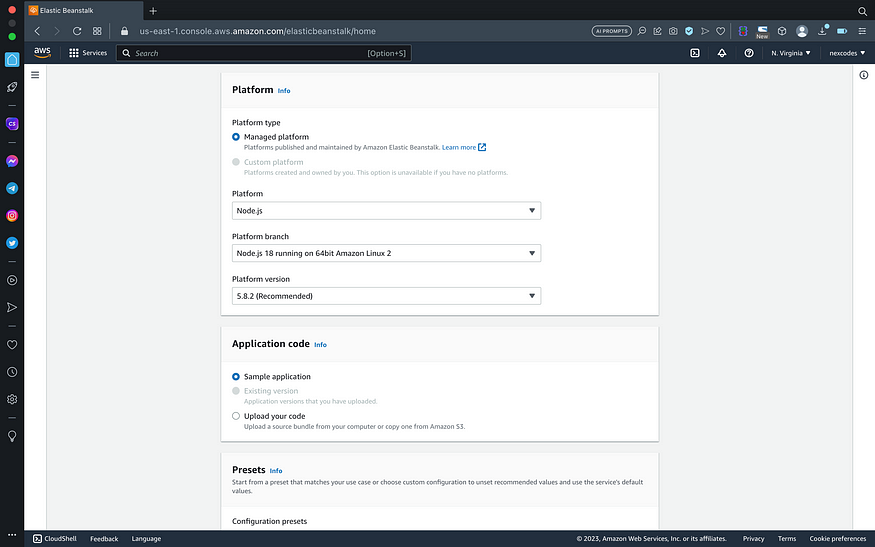Choose Existing version radio option
875x547 pixels.
[236, 391]
